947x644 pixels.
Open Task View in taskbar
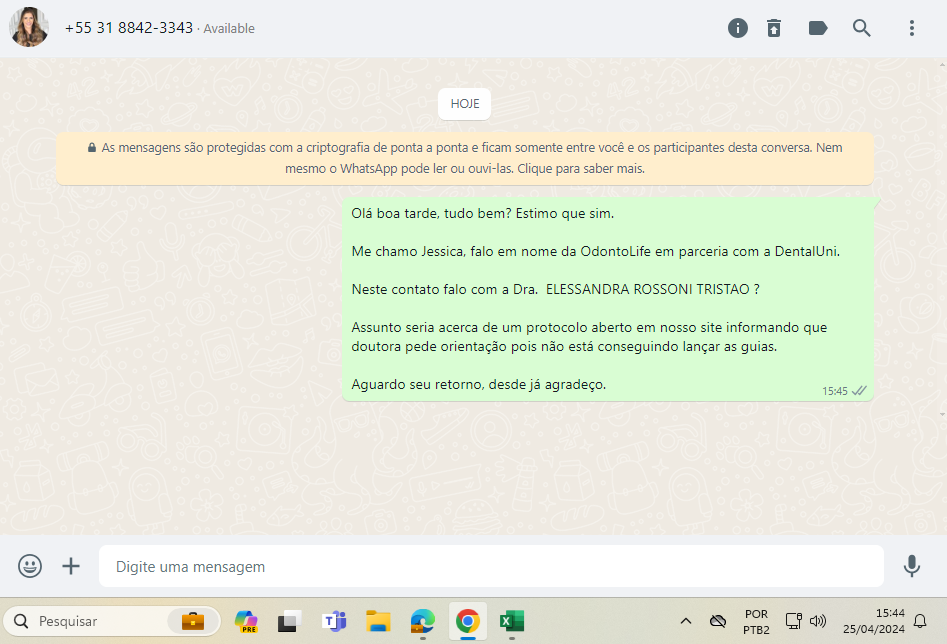[290, 621]
